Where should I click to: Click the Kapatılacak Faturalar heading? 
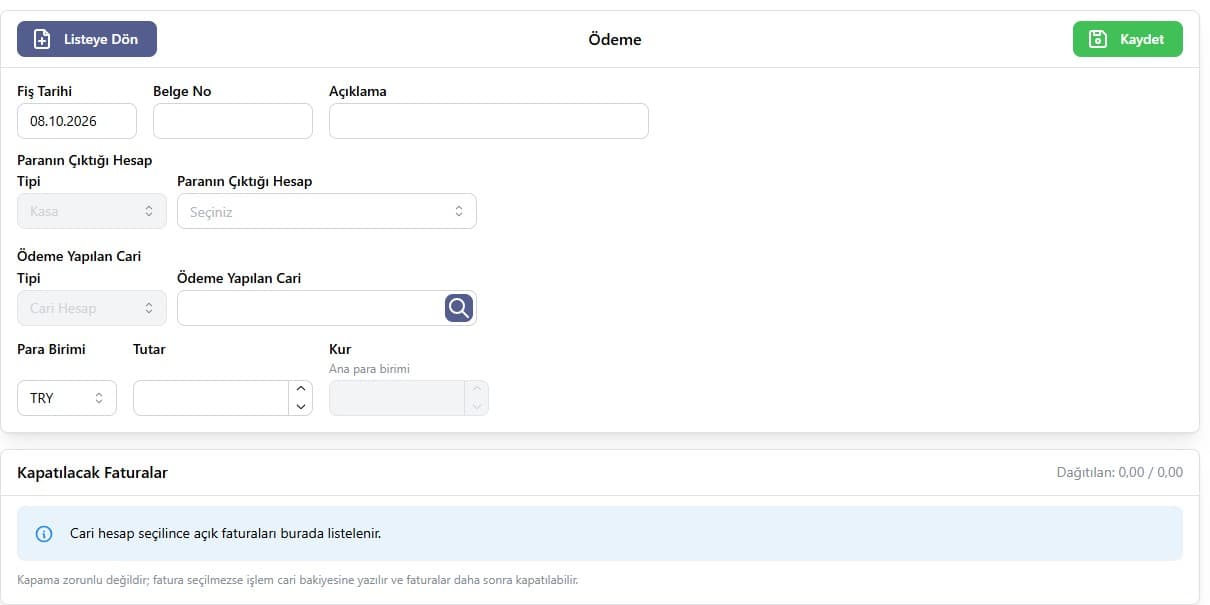tap(93, 473)
